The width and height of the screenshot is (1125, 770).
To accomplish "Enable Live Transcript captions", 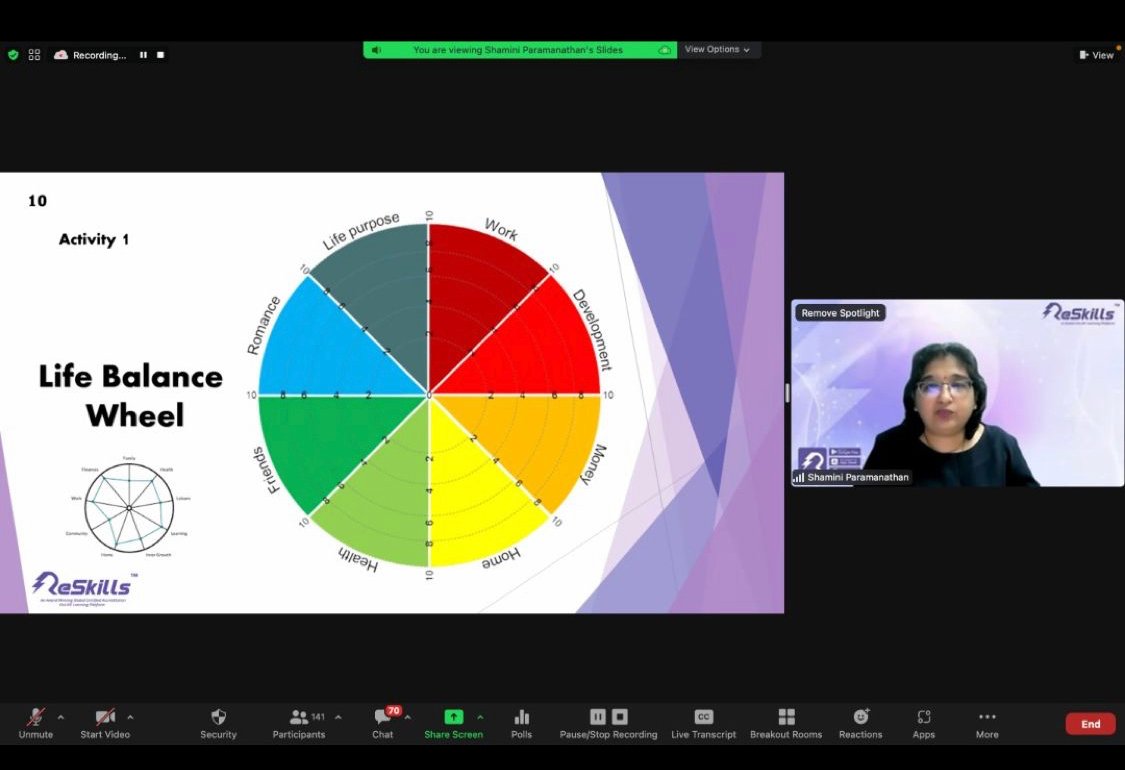I will pos(703,717).
